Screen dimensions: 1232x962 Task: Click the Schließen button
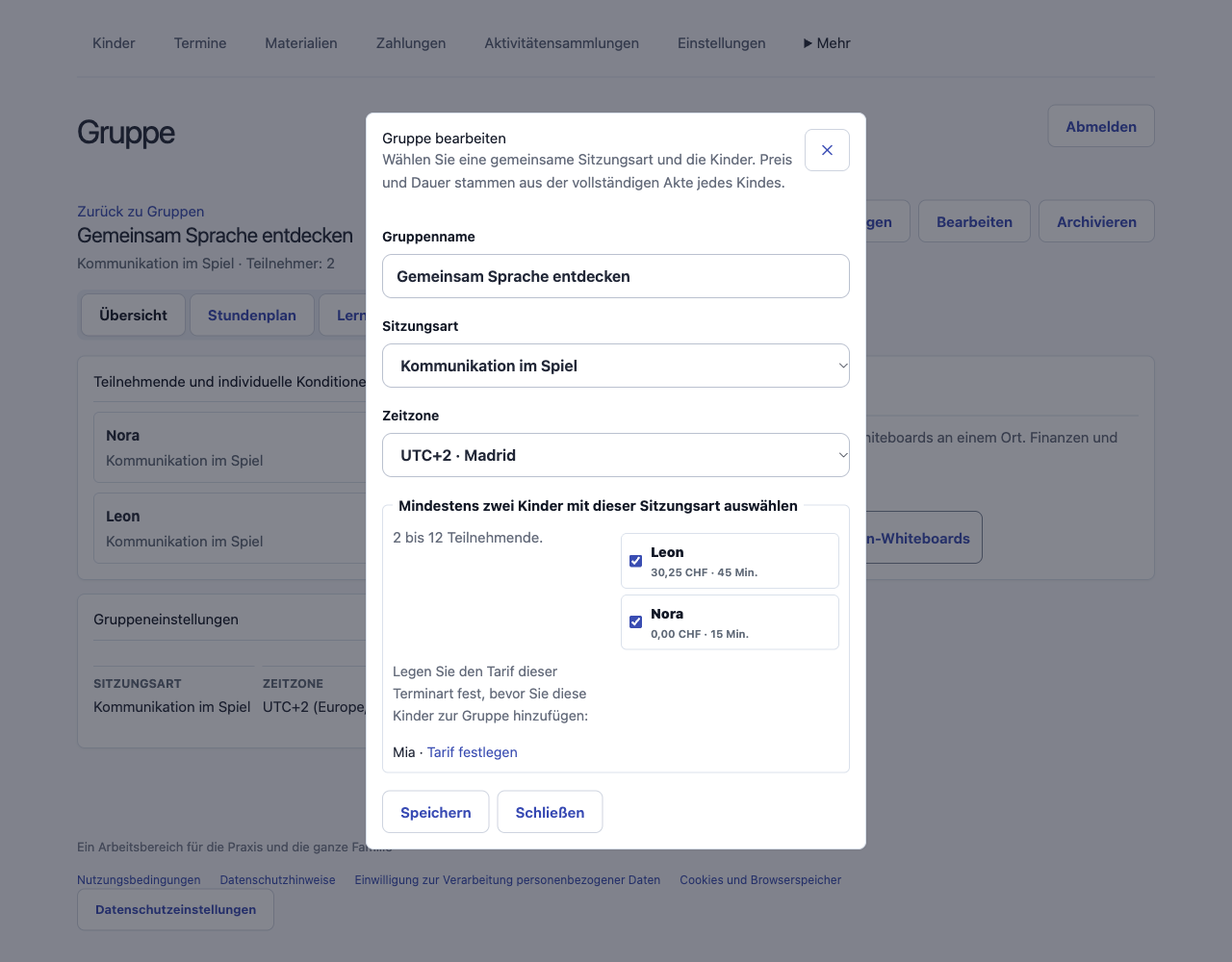point(550,812)
